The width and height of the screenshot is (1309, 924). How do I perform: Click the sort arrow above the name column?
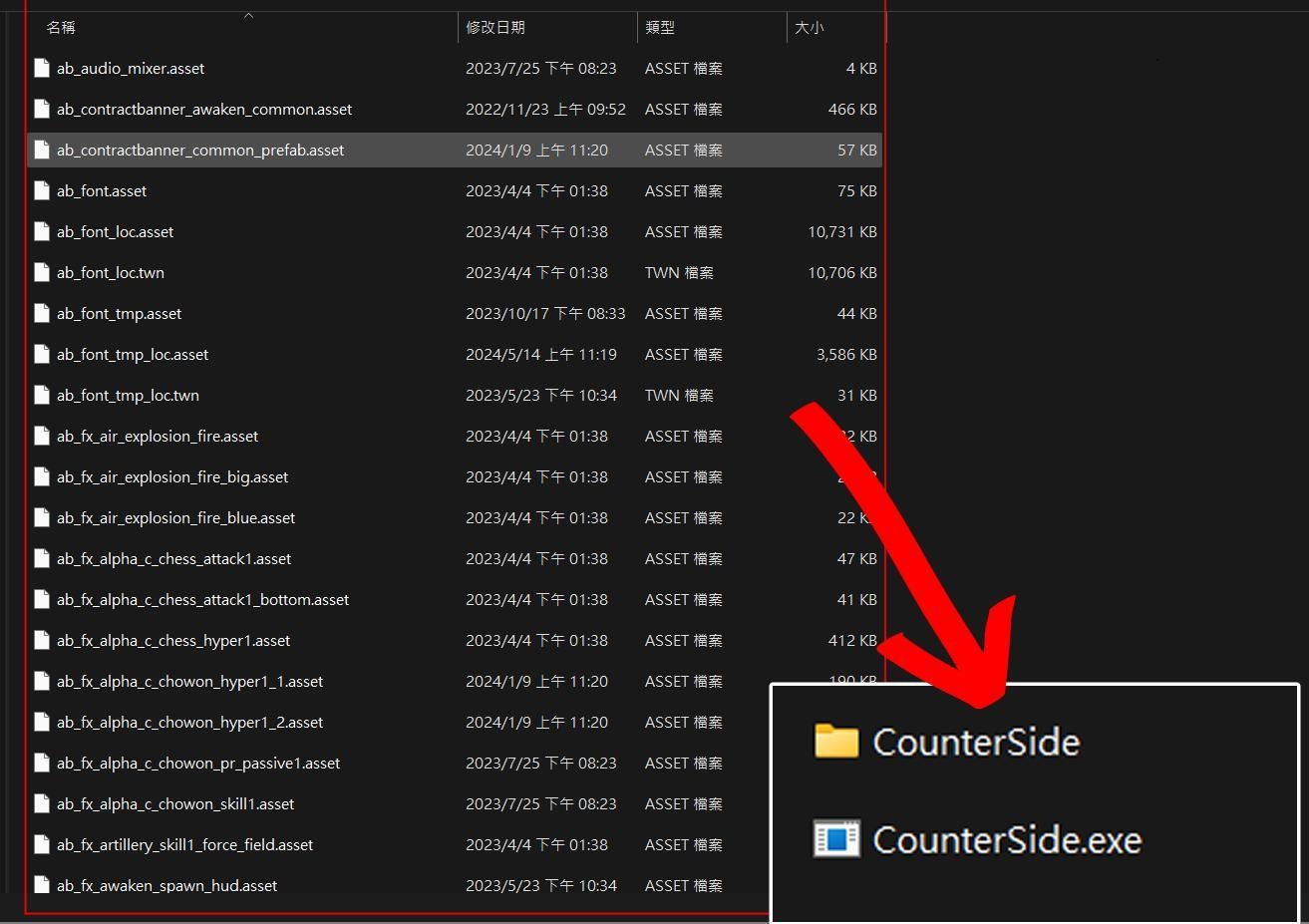[249, 15]
